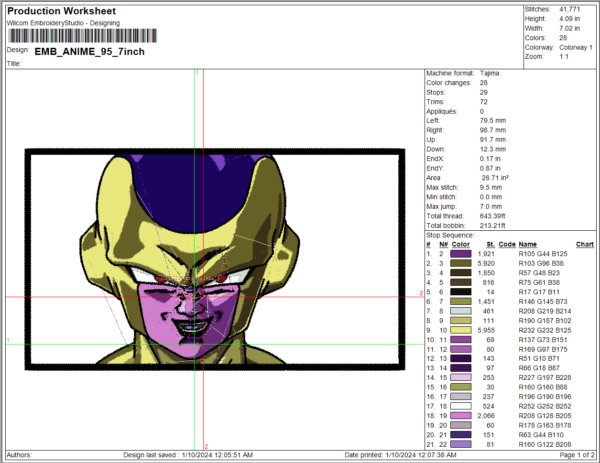Click the thread name R66 G18 B87
Screen dimensions: 600x463
[539, 368]
